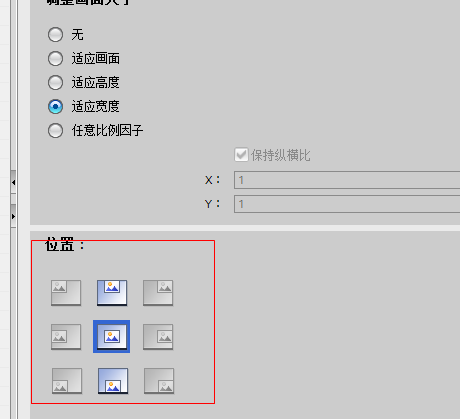Collapse panel with left-pointing splitter arrow
460x419 pixels.
pyautogui.click(x=13, y=182)
